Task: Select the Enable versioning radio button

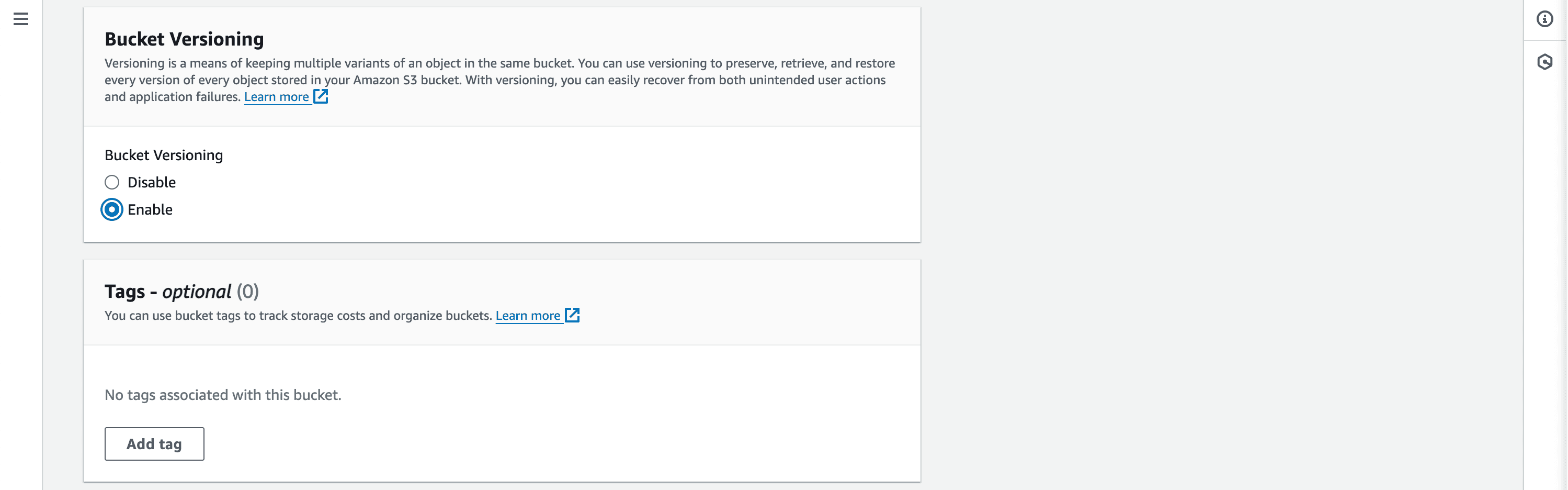Action: tap(112, 209)
